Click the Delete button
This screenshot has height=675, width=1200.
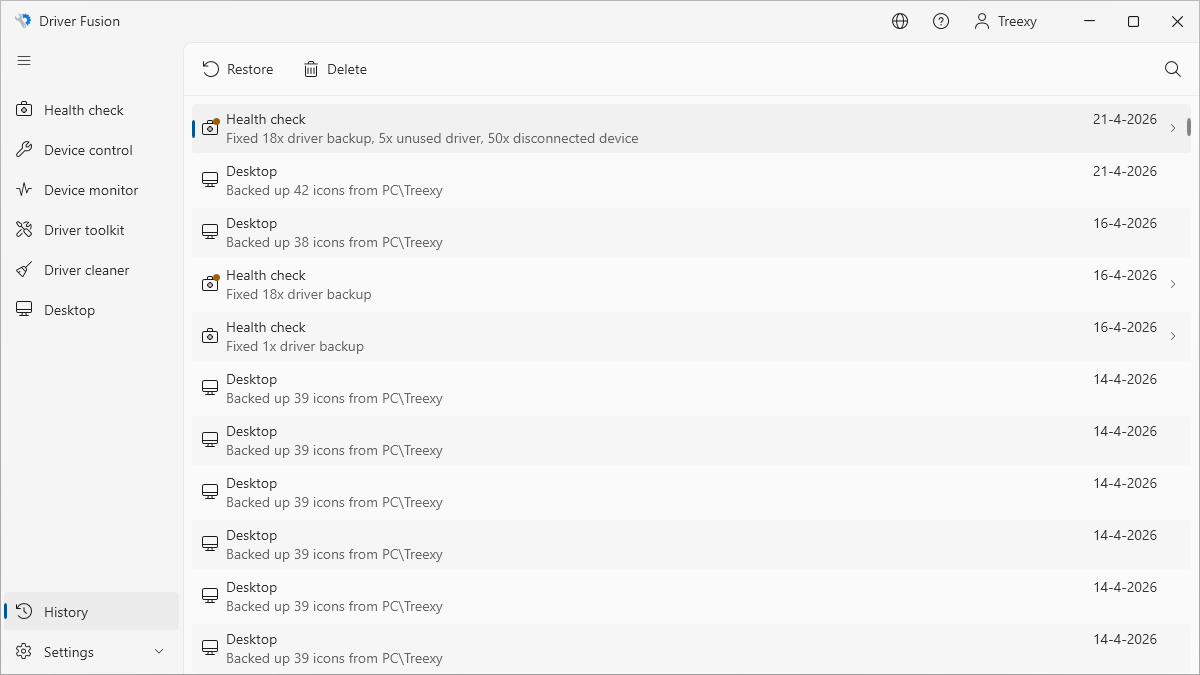click(335, 69)
